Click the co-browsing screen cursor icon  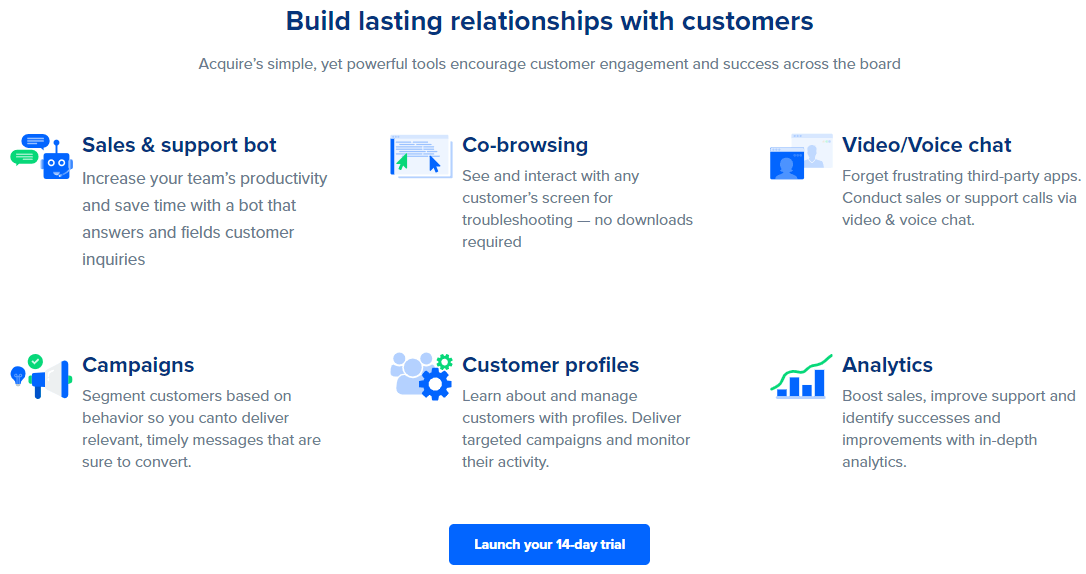(x=421, y=156)
